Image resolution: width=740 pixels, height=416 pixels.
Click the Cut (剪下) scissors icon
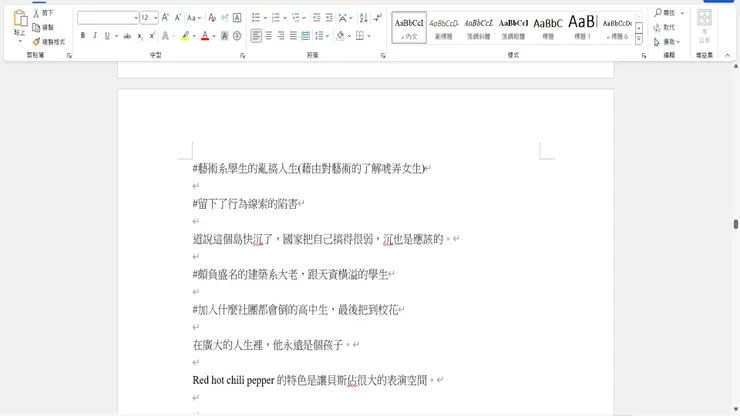point(36,13)
